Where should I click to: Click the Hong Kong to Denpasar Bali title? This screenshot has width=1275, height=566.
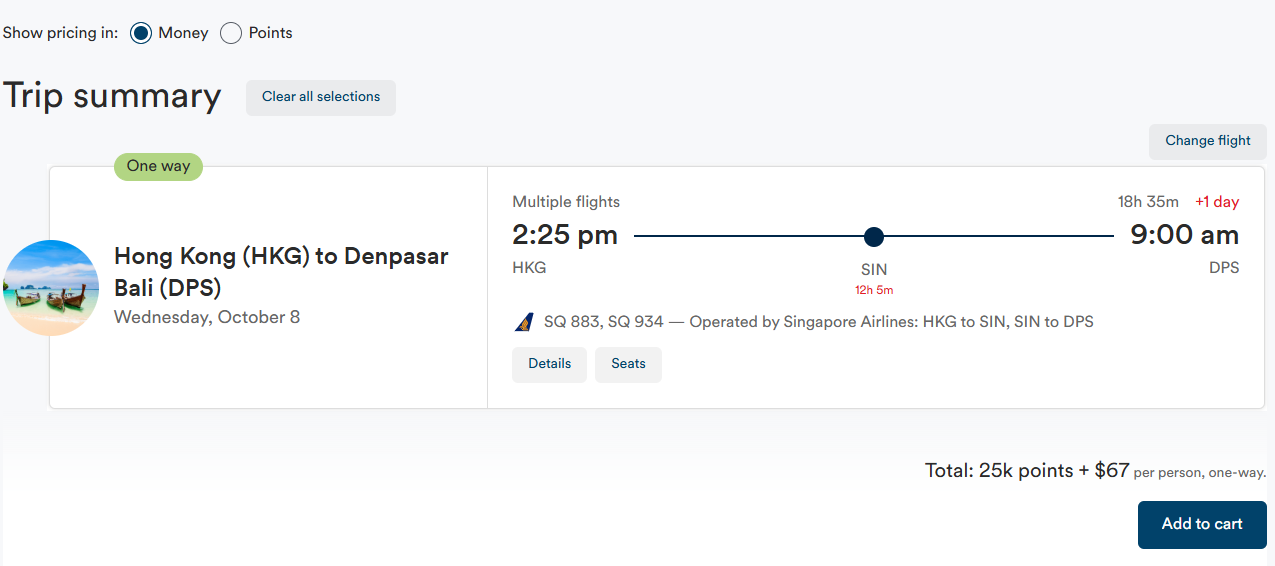click(281, 272)
